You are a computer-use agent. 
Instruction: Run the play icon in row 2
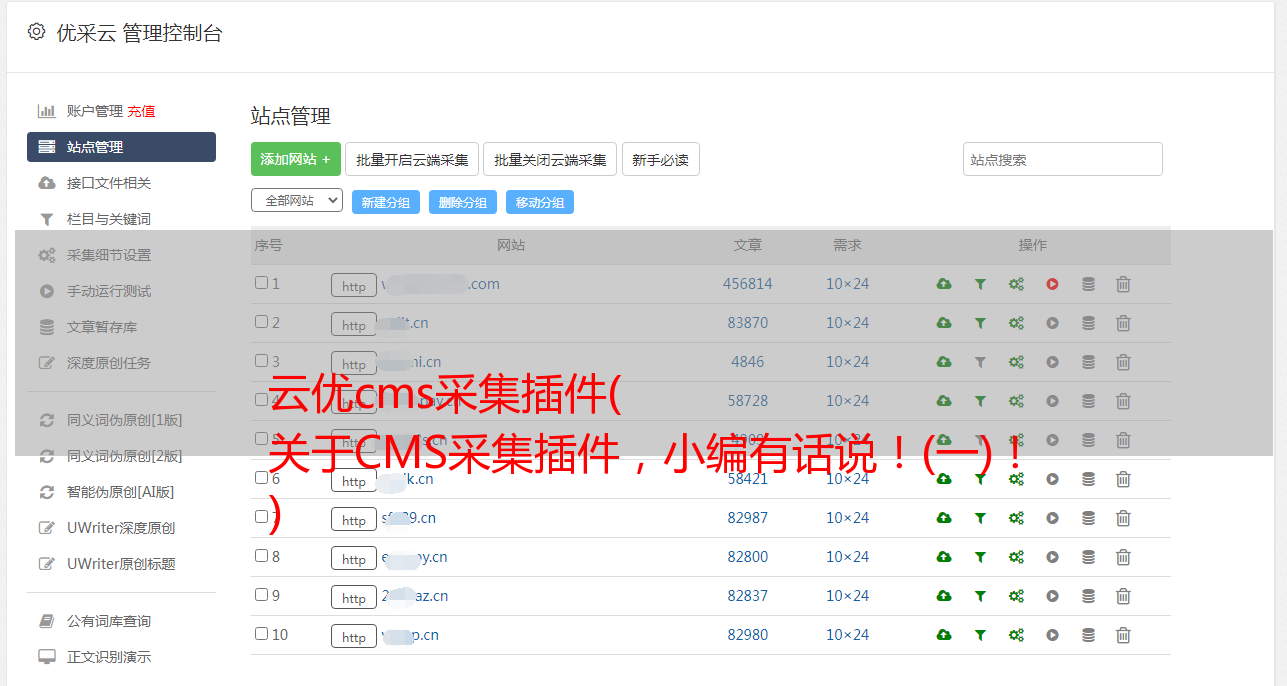click(1052, 323)
